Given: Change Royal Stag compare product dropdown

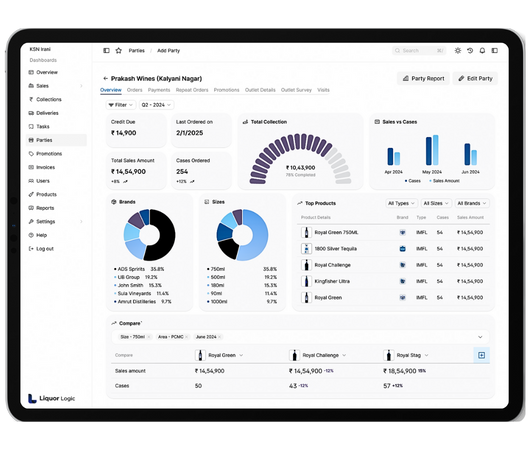Looking at the screenshot, I should pyautogui.click(x=406, y=355).
